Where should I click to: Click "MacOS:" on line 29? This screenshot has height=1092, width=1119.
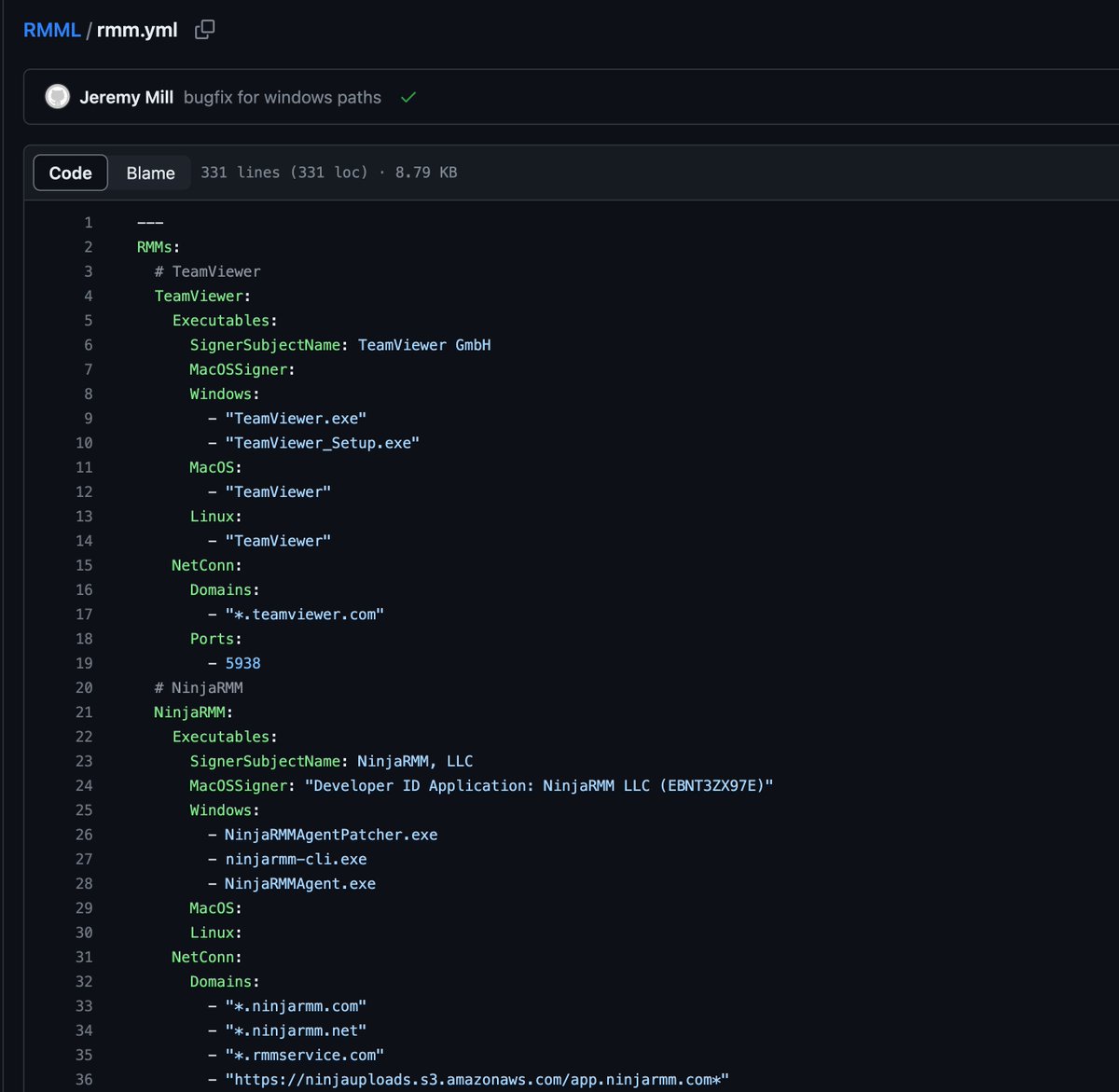pos(216,907)
